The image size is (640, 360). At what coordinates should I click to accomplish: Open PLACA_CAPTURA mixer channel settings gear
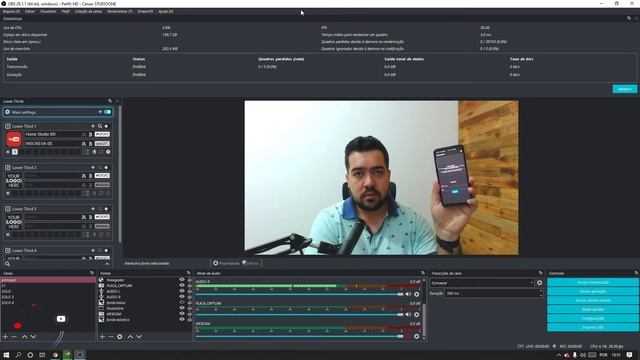417,315
